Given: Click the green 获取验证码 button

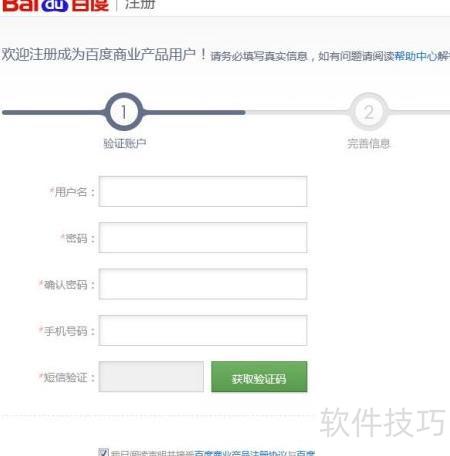Looking at the screenshot, I should [259, 377].
